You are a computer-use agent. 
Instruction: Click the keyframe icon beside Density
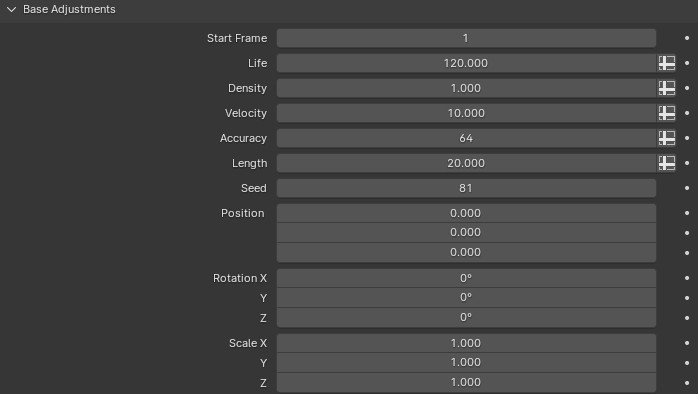[x=666, y=88]
